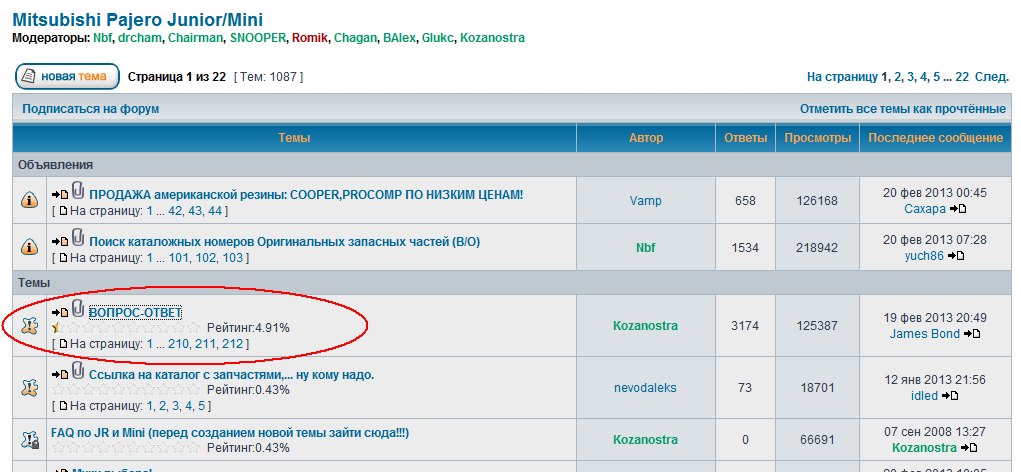This screenshot has width=1021, height=472.
Task: Open topic Ссылка на каталог с запчастями
Action: (x=231, y=375)
